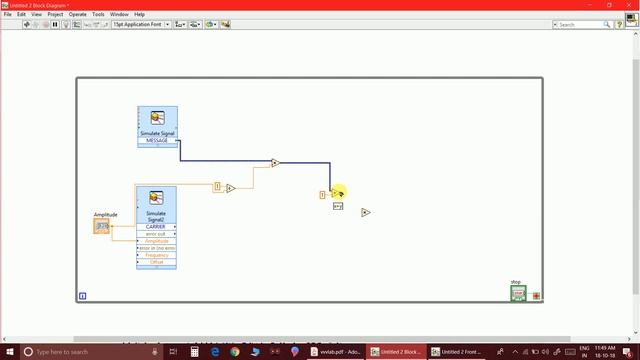Switch to Untitled 2 Front Panel taskbar window
The height and width of the screenshot is (360, 640).
(x=456, y=352)
